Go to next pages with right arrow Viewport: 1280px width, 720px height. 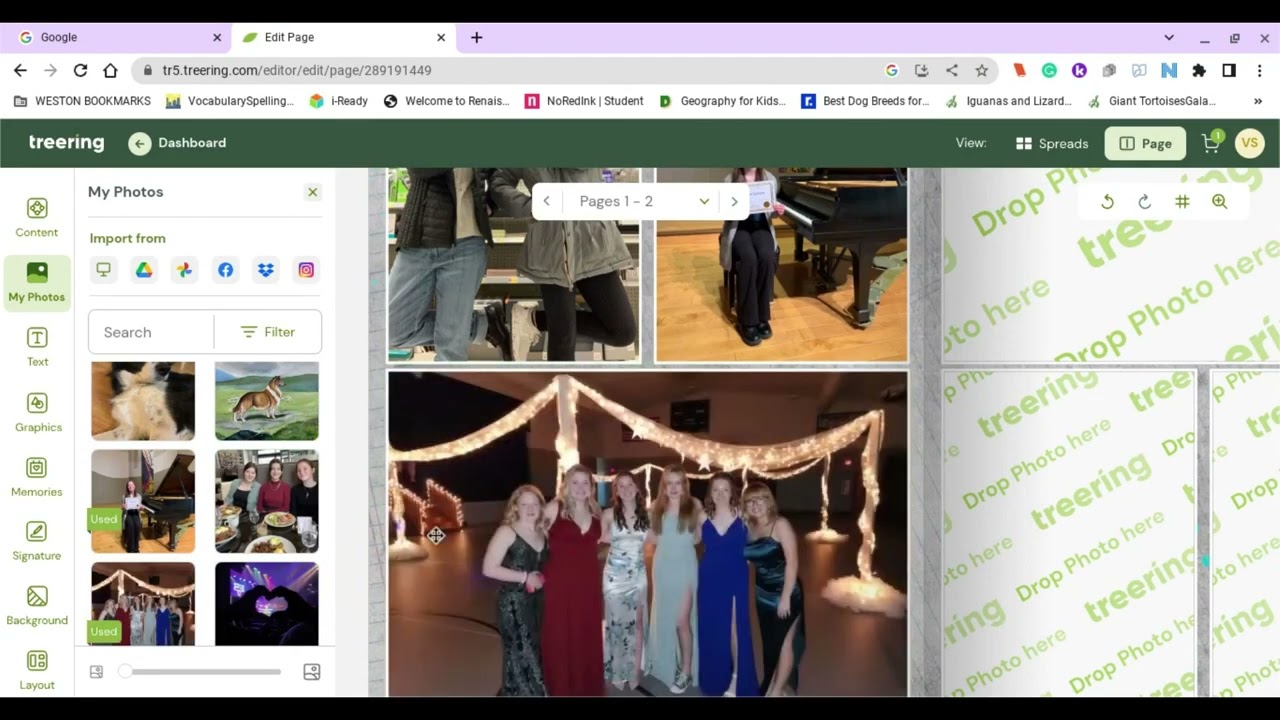tap(734, 202)
